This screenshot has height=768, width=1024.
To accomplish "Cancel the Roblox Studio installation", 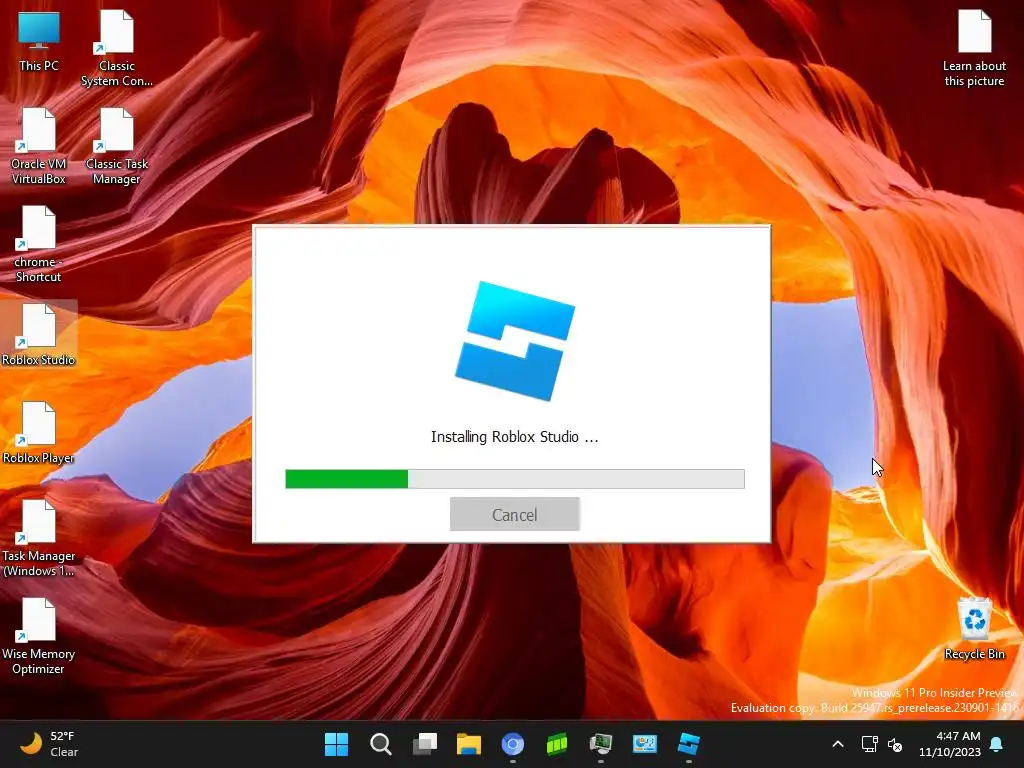I will click(x=515, y=514).
